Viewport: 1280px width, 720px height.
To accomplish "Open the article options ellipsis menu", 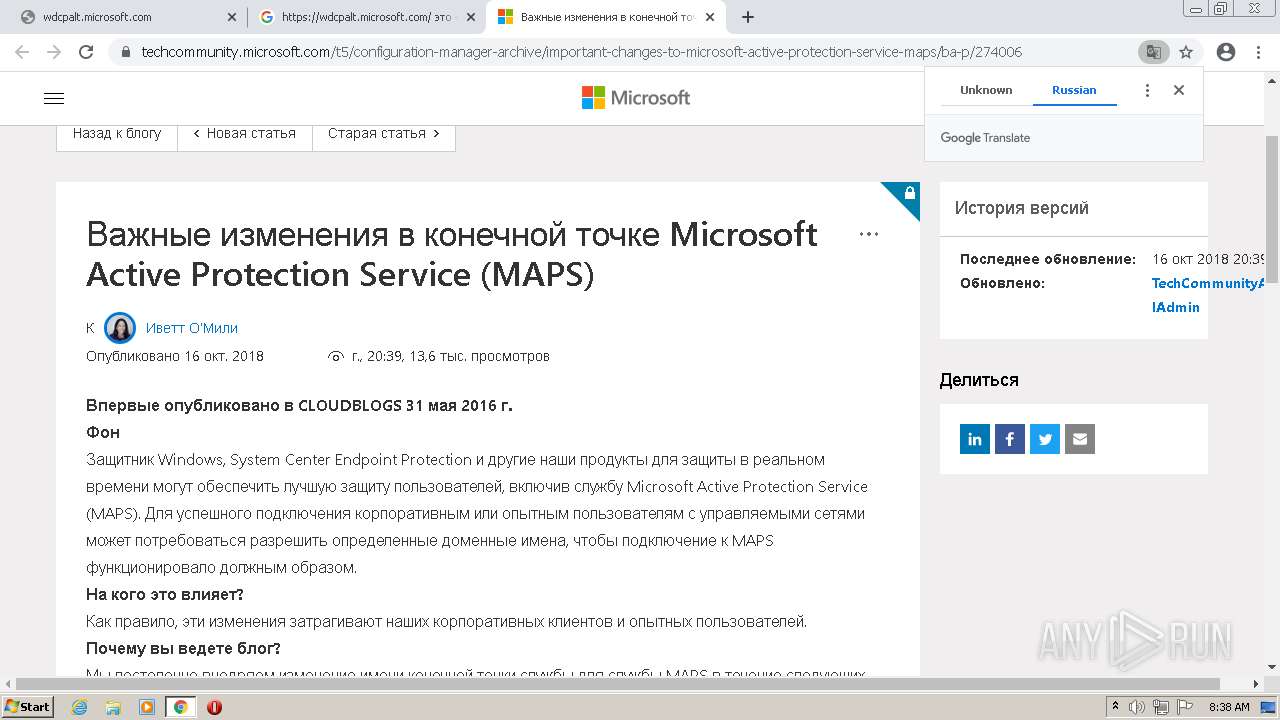I will click(869, 234).
